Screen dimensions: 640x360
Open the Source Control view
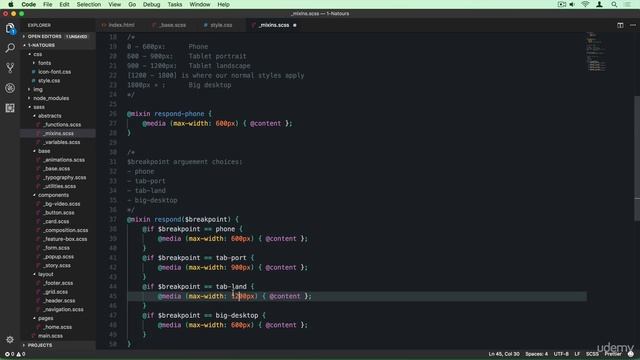coord(10,68)
